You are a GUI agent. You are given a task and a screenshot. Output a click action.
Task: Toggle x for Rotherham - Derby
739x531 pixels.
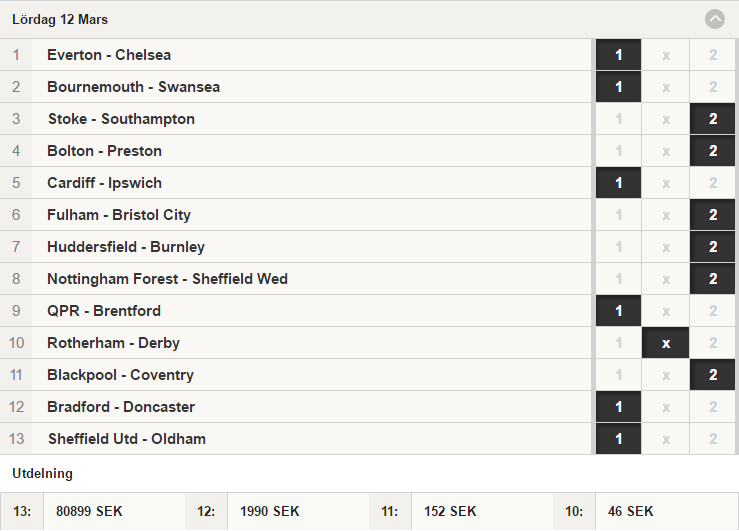pyautogui.click(x=665, y=343)
